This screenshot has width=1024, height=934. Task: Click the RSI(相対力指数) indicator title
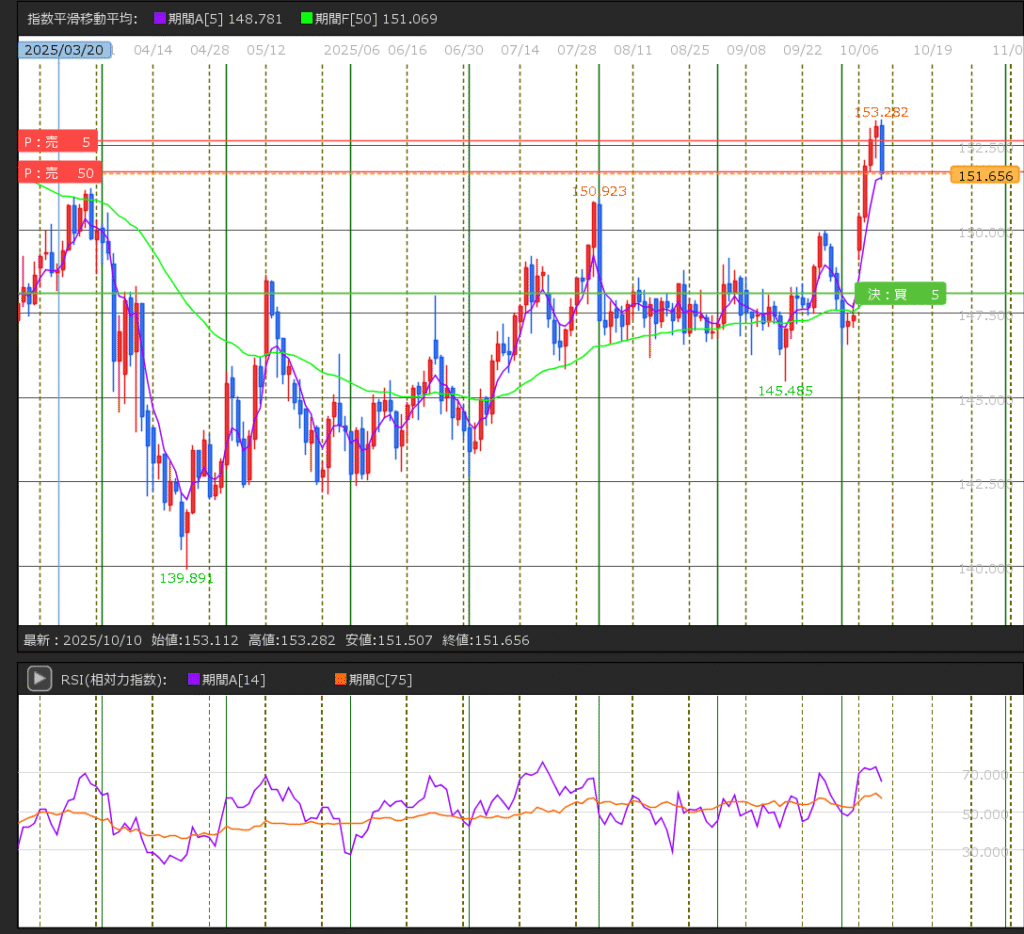tap(113, 680)
